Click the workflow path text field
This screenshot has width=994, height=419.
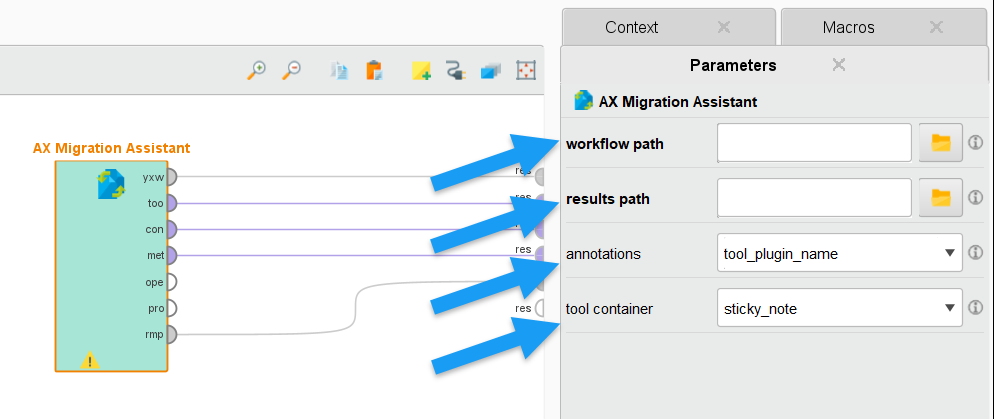(x=813, y=144)
